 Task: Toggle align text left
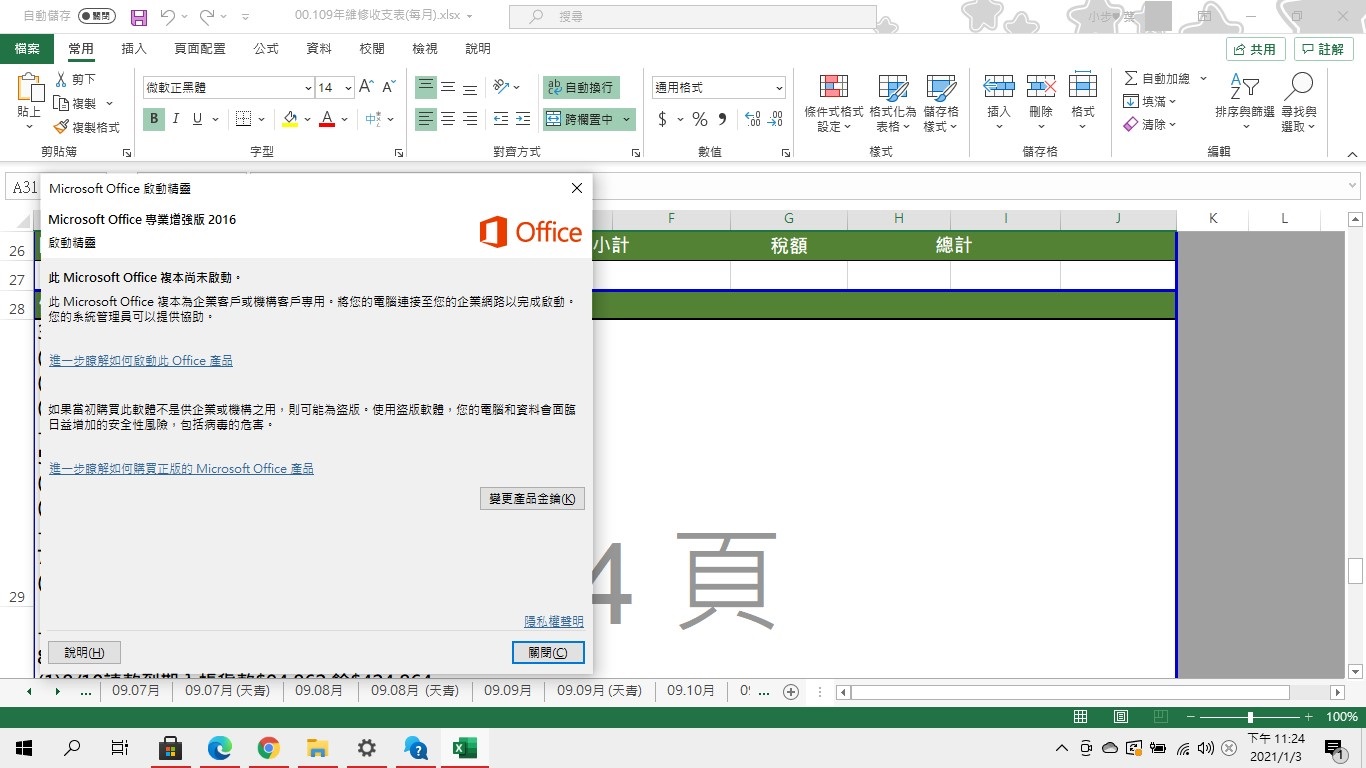(x=426, y=119)
